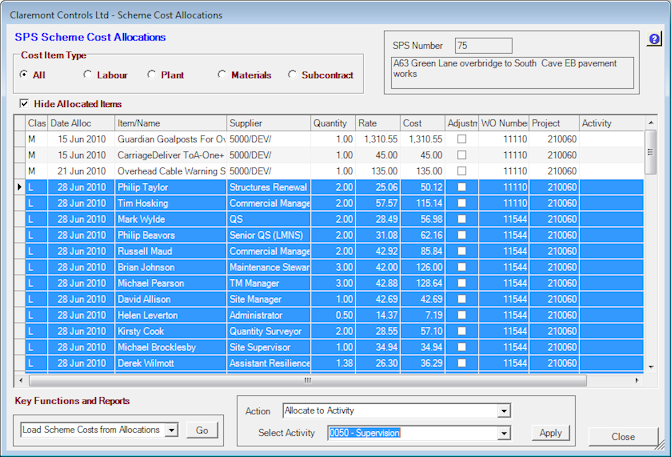Open the Select Activity dropdown arrow
This screenshot has height=457, width=671.
[x=504, y=433]
